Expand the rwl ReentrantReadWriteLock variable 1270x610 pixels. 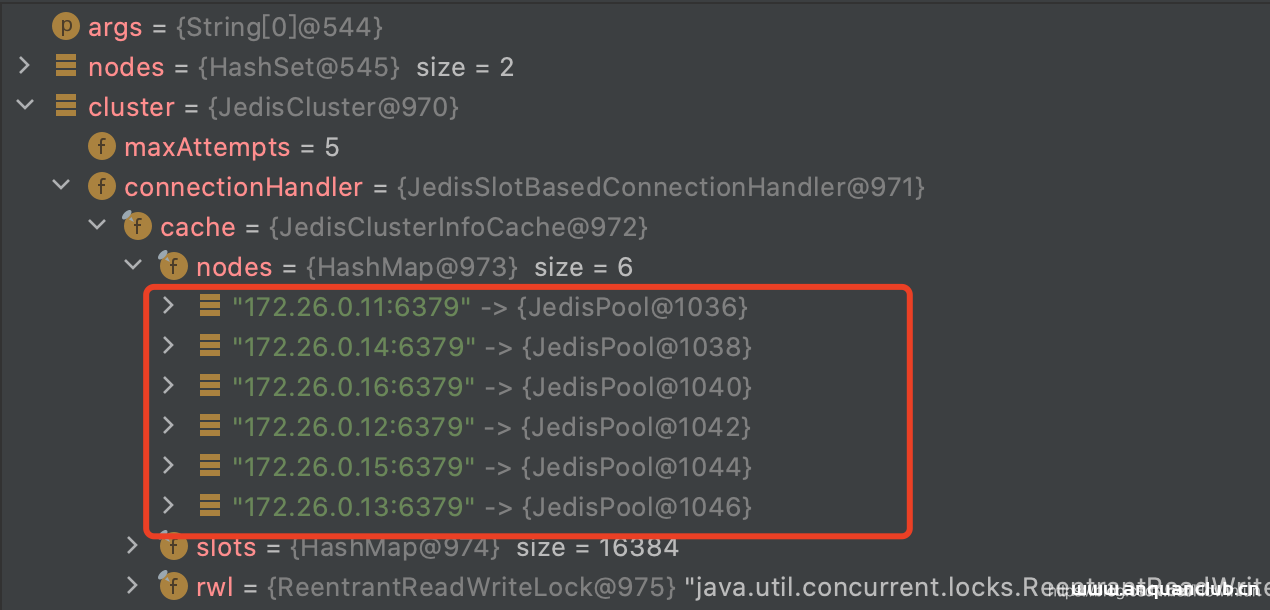click(x=133, y=587)
